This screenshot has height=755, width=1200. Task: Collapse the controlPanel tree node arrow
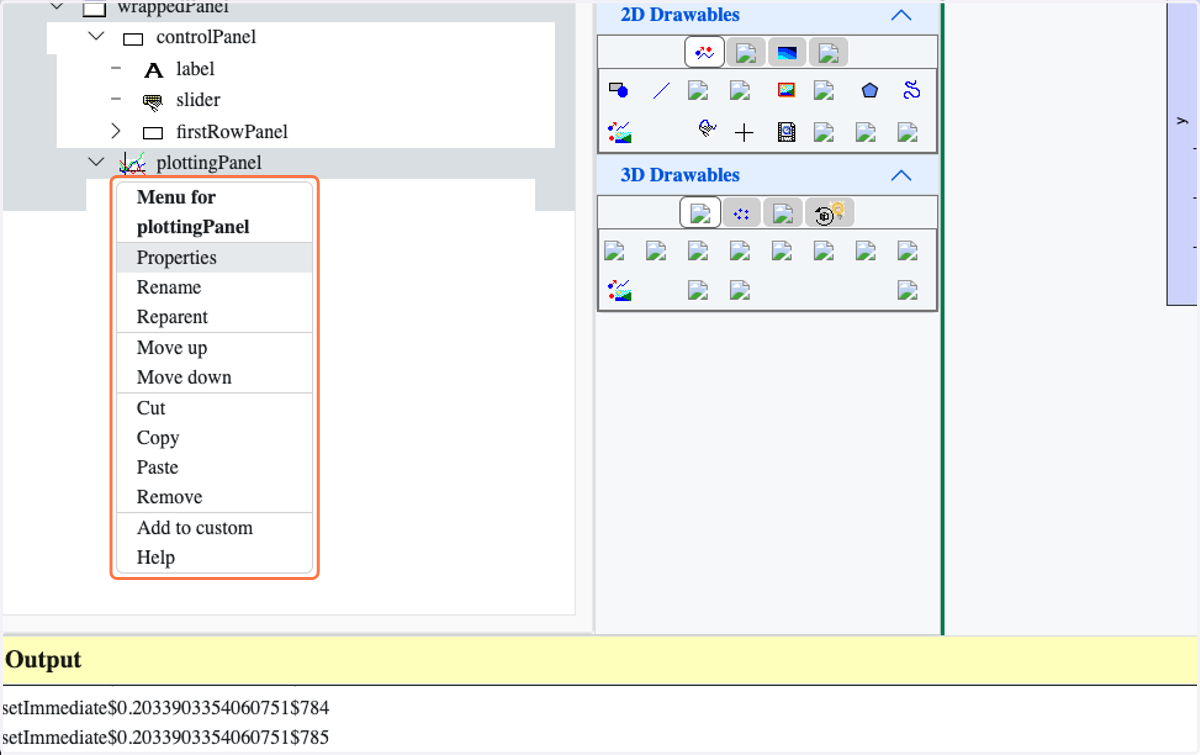[96, 37]
